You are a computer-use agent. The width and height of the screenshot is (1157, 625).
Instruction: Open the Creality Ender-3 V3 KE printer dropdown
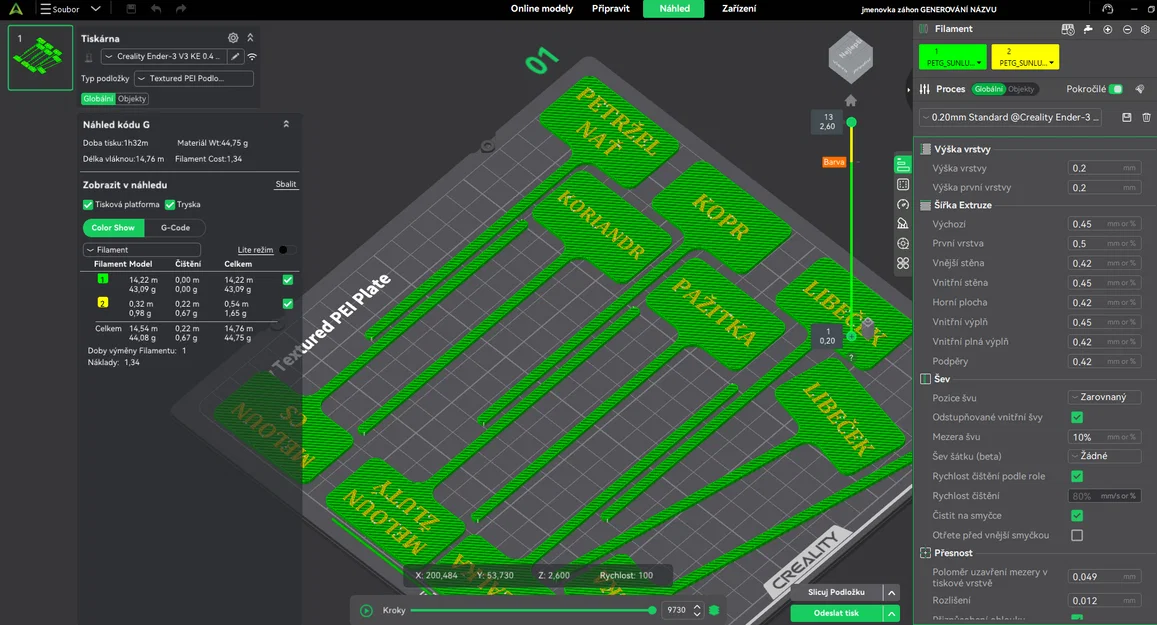click(162, 56)
